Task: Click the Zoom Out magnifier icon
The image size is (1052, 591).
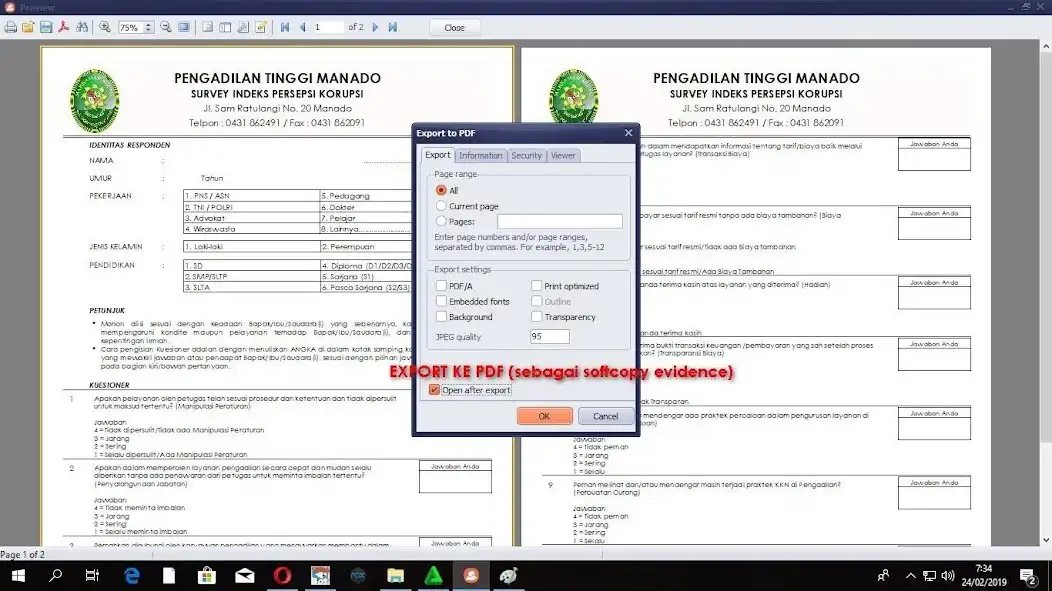Action: tap(167, 27)
